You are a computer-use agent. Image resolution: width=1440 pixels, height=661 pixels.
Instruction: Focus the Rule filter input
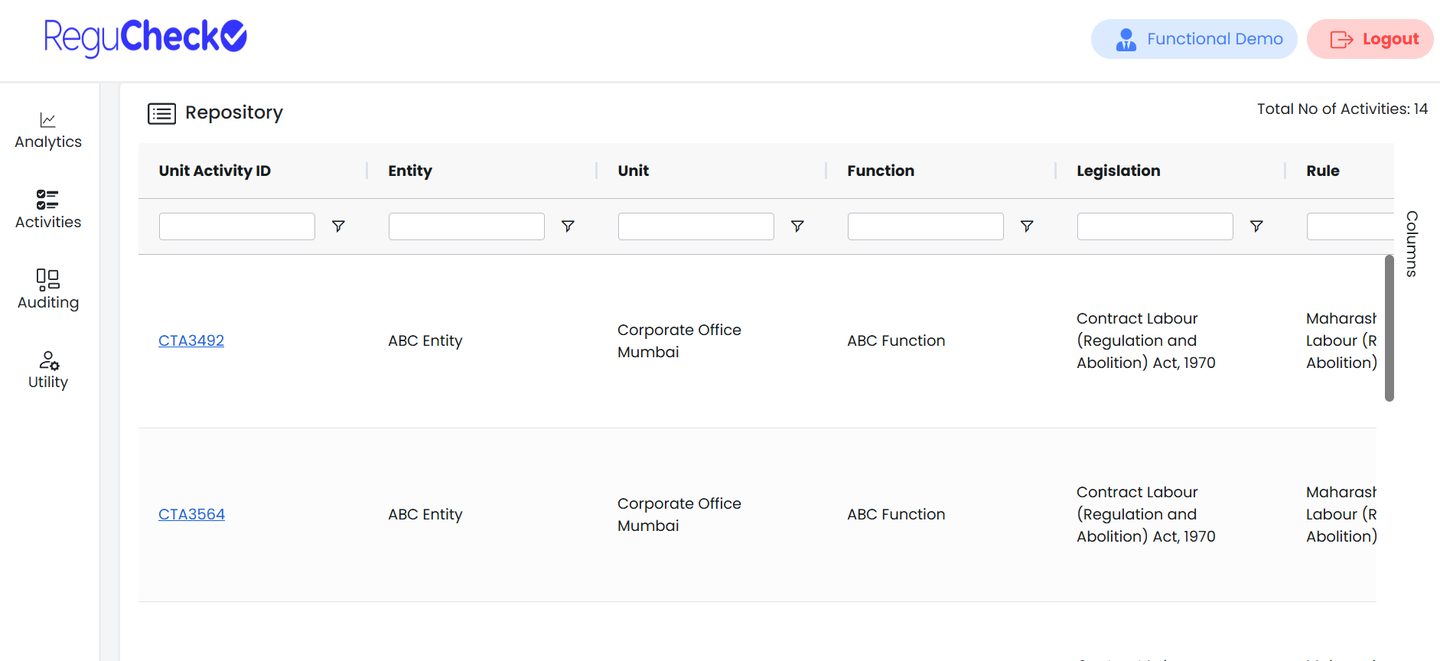[x=1349, y=227]
